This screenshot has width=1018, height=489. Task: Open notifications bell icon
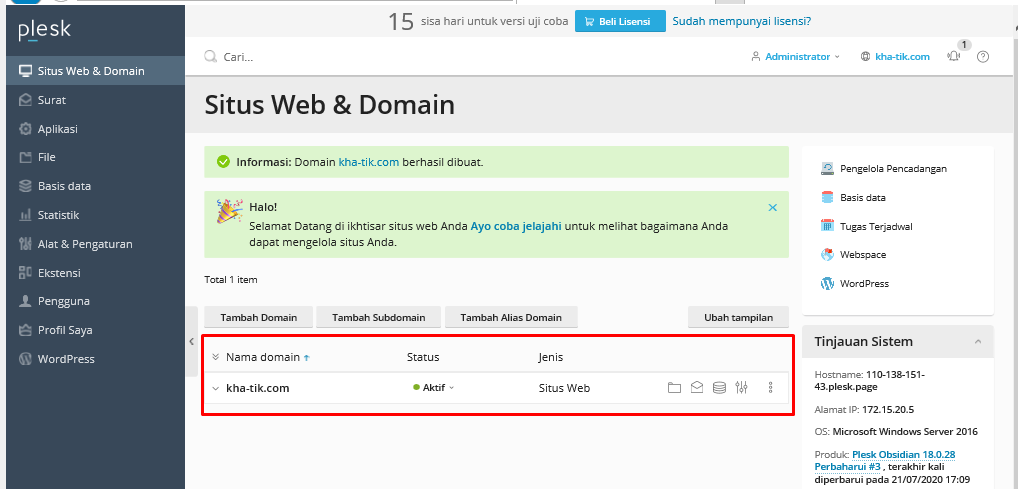[x=953, y=56]
